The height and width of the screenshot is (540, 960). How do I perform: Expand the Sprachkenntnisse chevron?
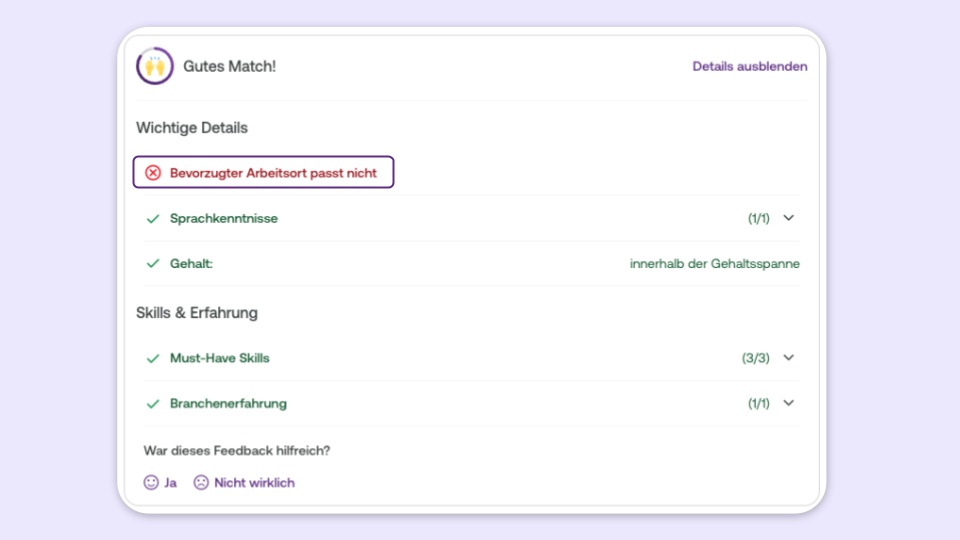[789, 218]
